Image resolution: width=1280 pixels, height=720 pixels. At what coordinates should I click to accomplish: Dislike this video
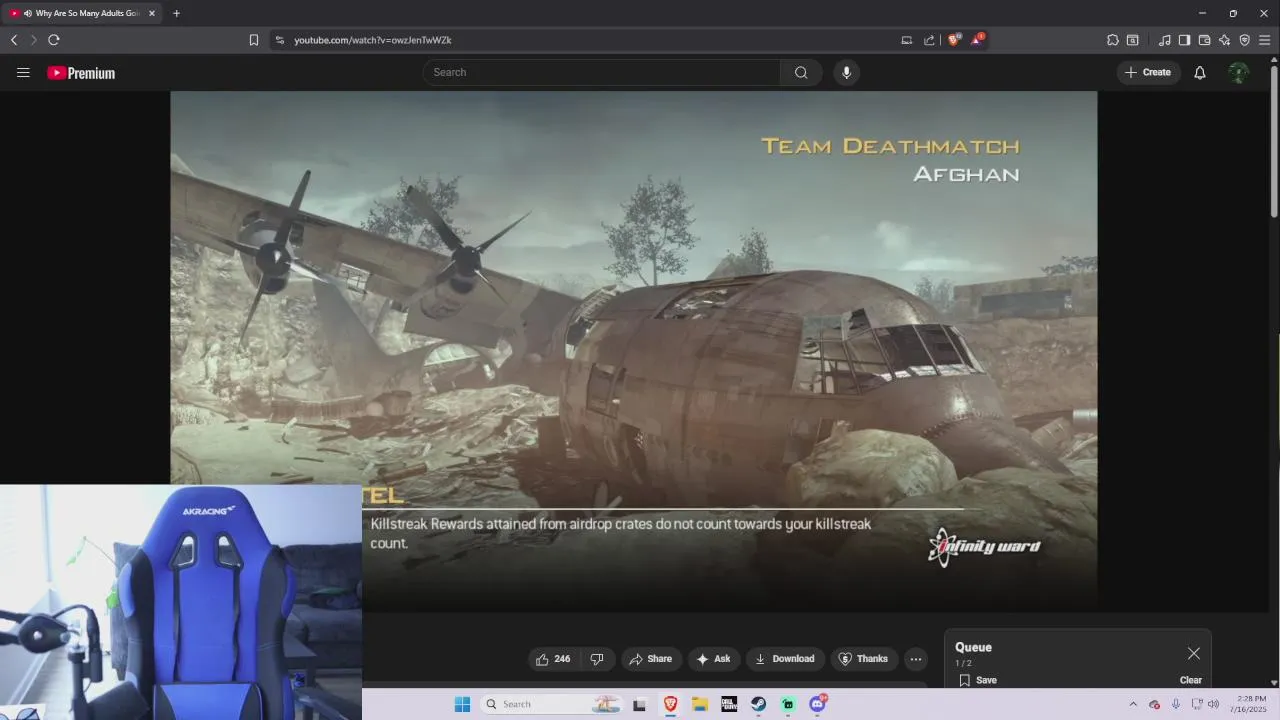click(597, 659)
